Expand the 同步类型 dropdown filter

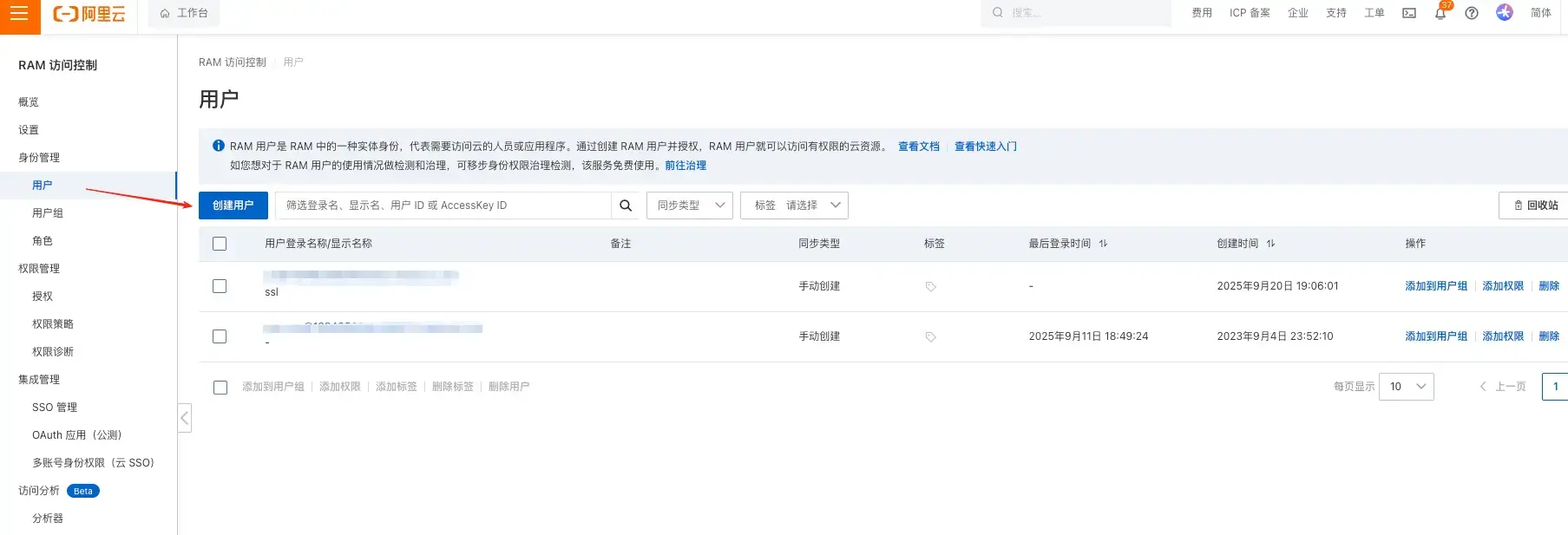(x=690, y=206)
